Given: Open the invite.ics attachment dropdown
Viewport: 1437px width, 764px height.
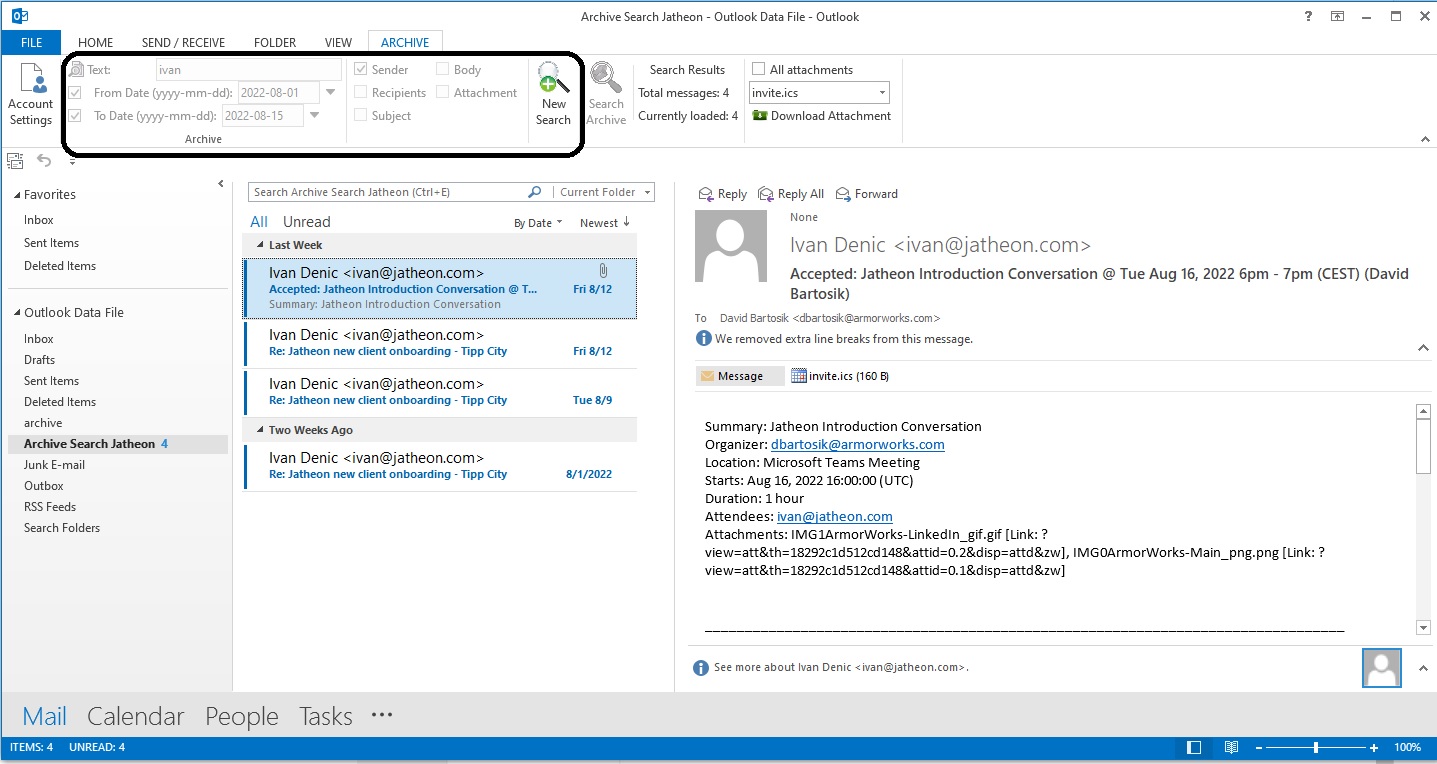Looking at the screenshot, I should 882,93.
